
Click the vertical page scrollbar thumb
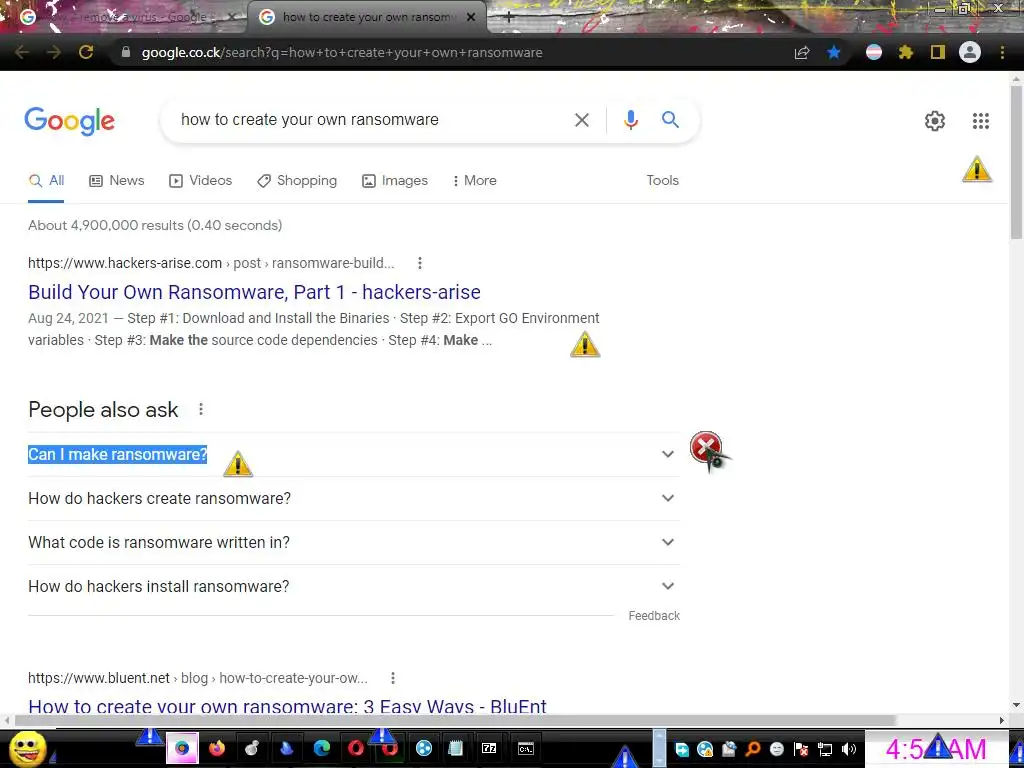click(1016, 162)
